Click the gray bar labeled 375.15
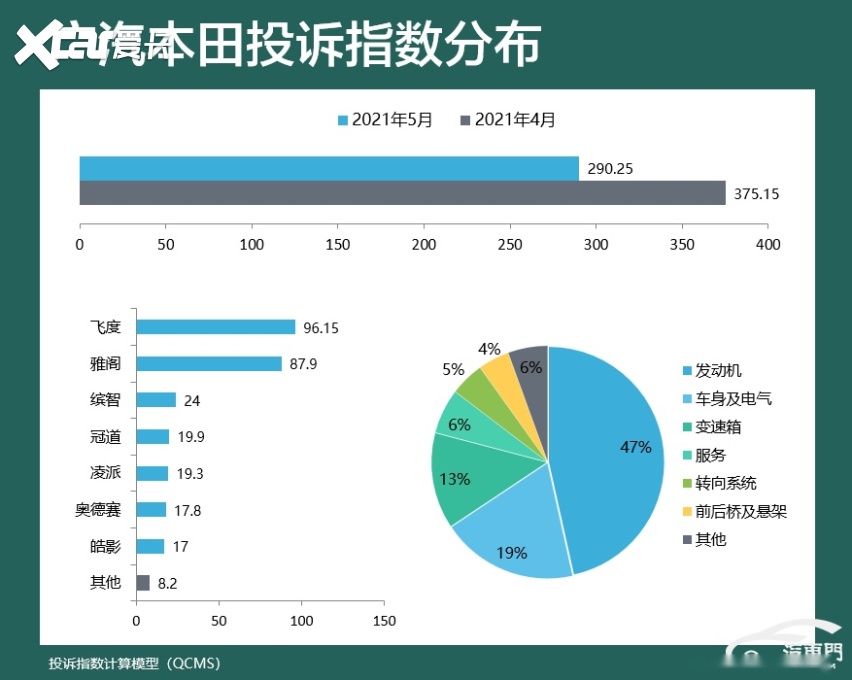Viewport: 852px width, 680px height. pos(402,193)
